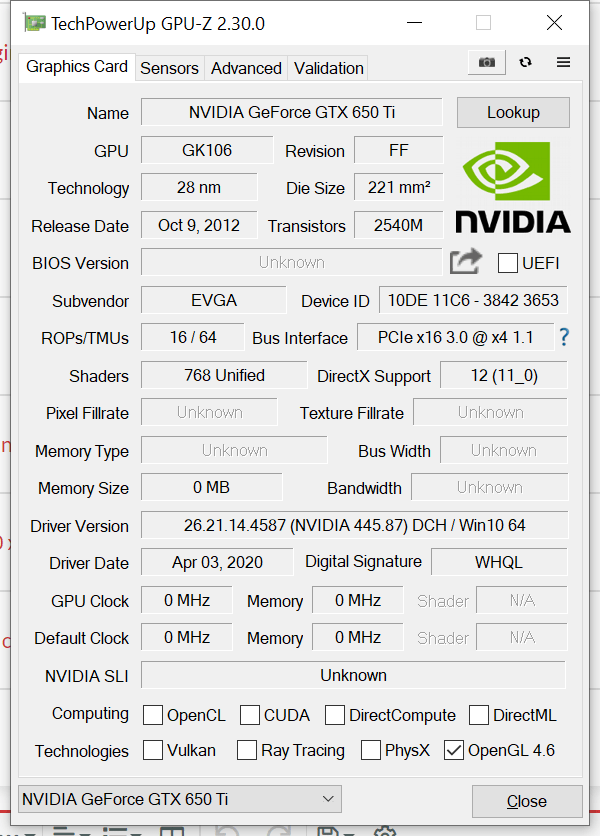Switch to the Sensors tab
The height and width of the screenshot is (836, 600).
tap(169, 68)
